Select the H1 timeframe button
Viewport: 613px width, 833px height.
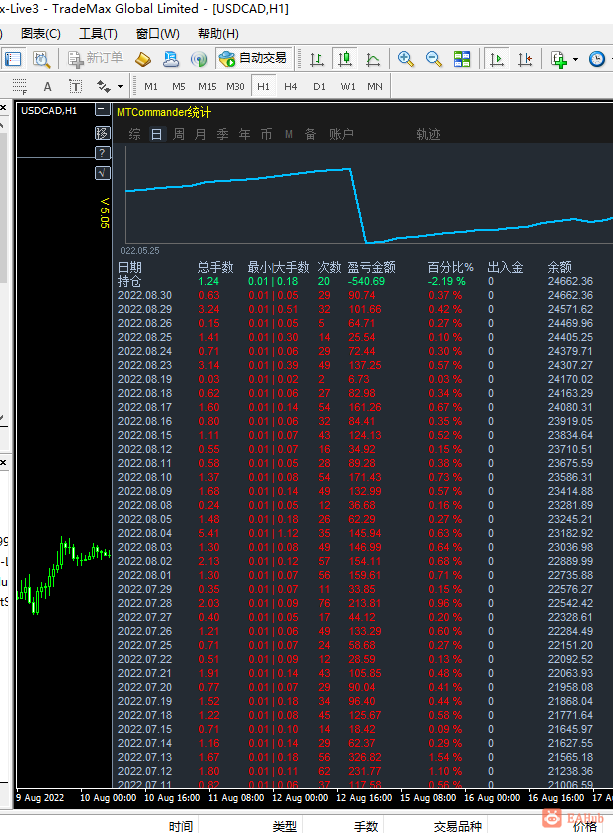[263, 87]
